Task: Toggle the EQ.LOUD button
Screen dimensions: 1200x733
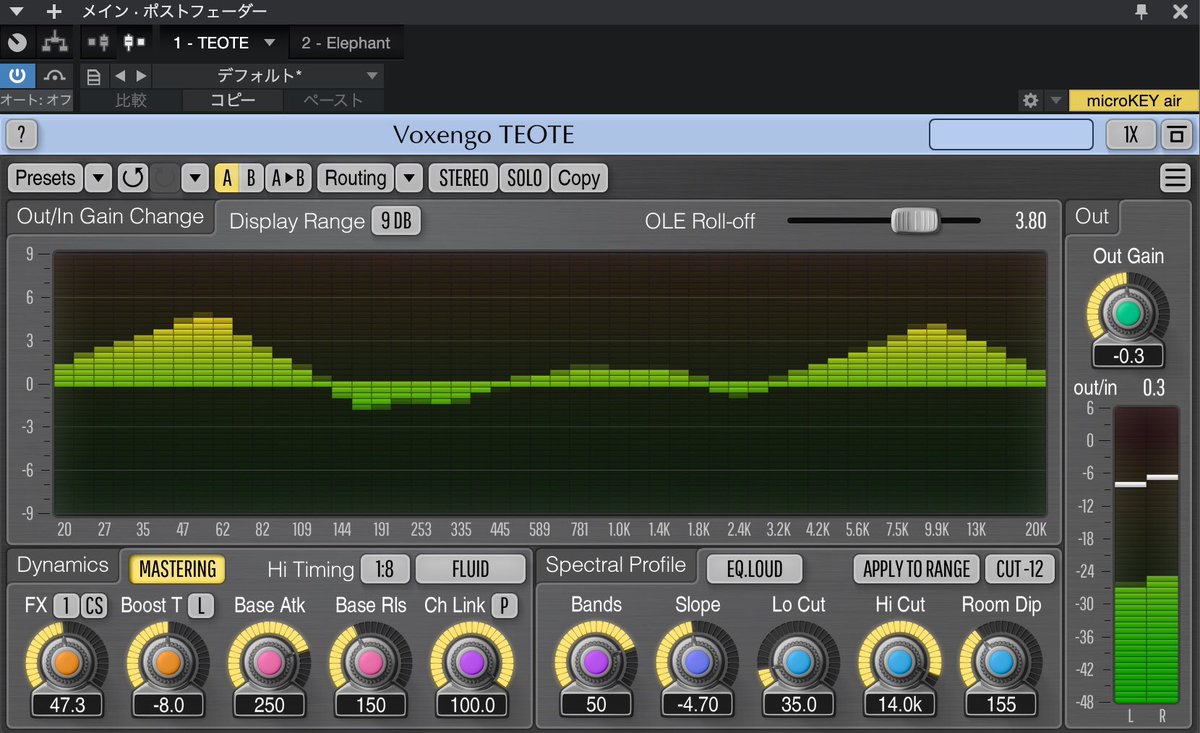Action: coord(755,569)
